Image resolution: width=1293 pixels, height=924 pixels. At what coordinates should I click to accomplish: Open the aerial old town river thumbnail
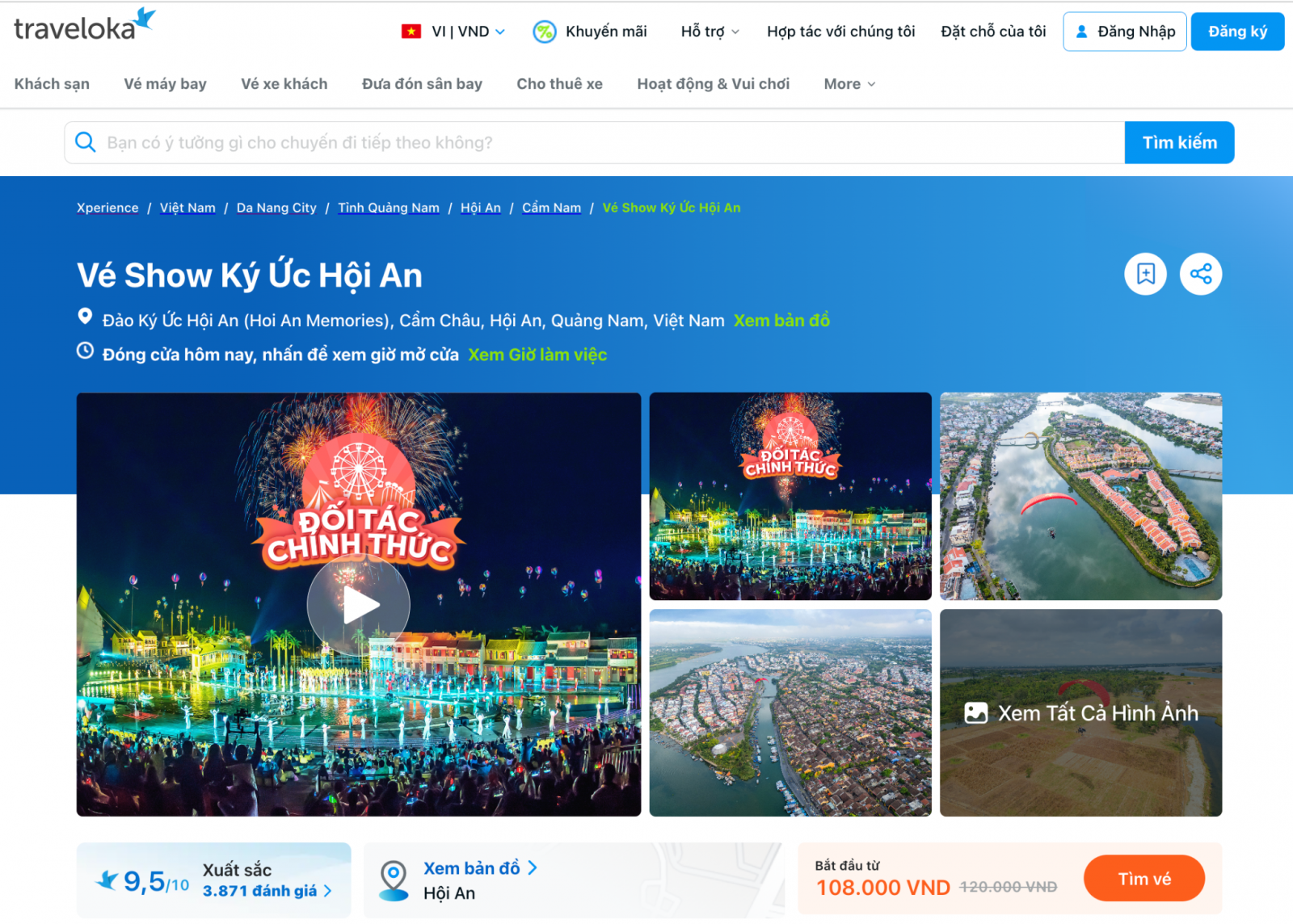pyautogui.click(x=790, y=712)
